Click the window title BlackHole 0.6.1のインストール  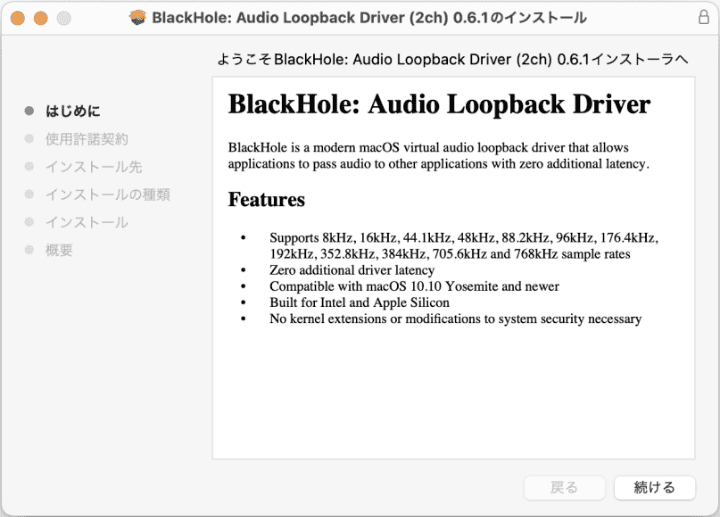coord(369,17)
